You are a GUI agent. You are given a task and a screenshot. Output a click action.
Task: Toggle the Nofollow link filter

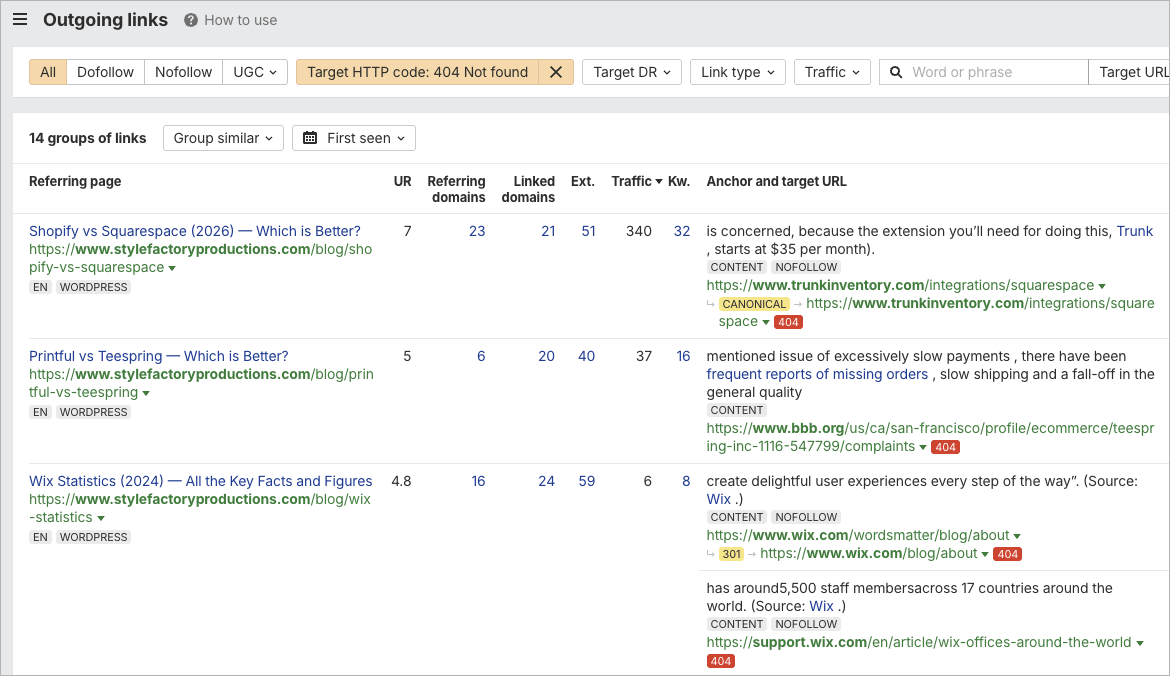[x=183, y=71]
